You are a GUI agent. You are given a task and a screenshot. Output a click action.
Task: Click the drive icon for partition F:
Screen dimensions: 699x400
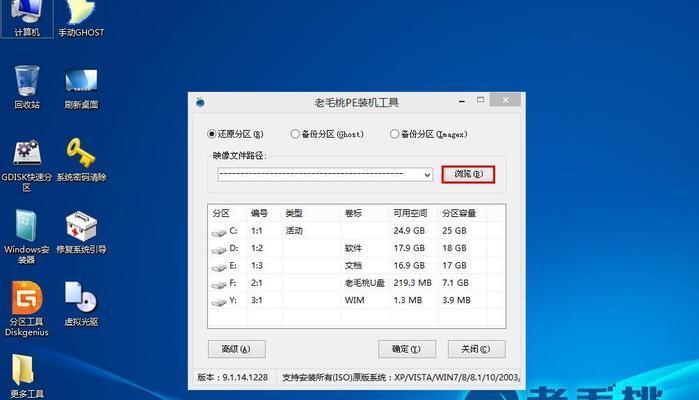[x=219, y=284]
